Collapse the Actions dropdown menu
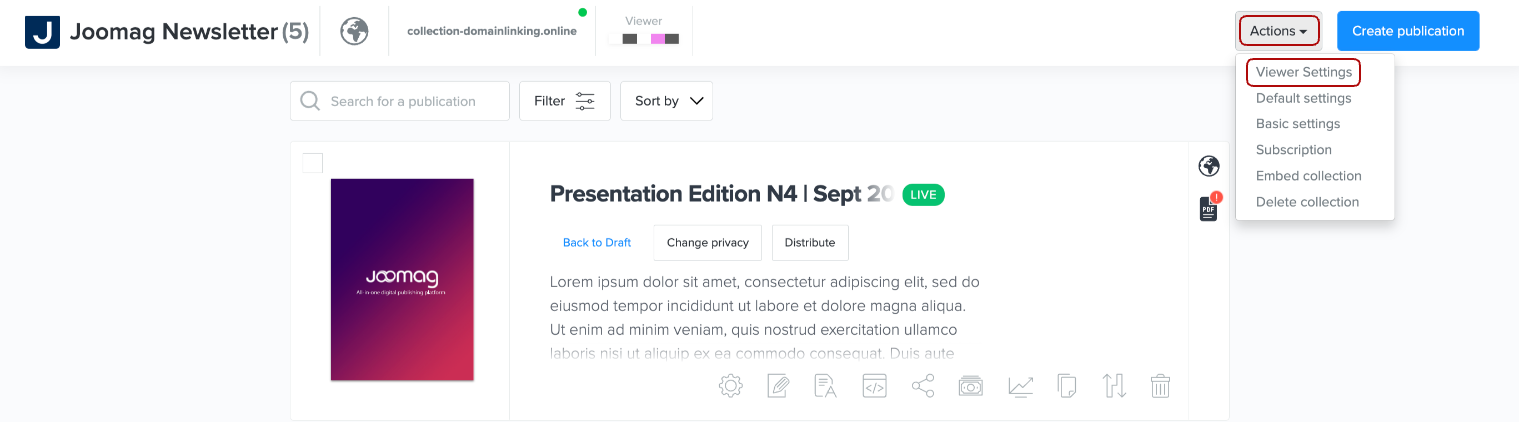This screenshot has height=422, width=1519. [1278, 31]
